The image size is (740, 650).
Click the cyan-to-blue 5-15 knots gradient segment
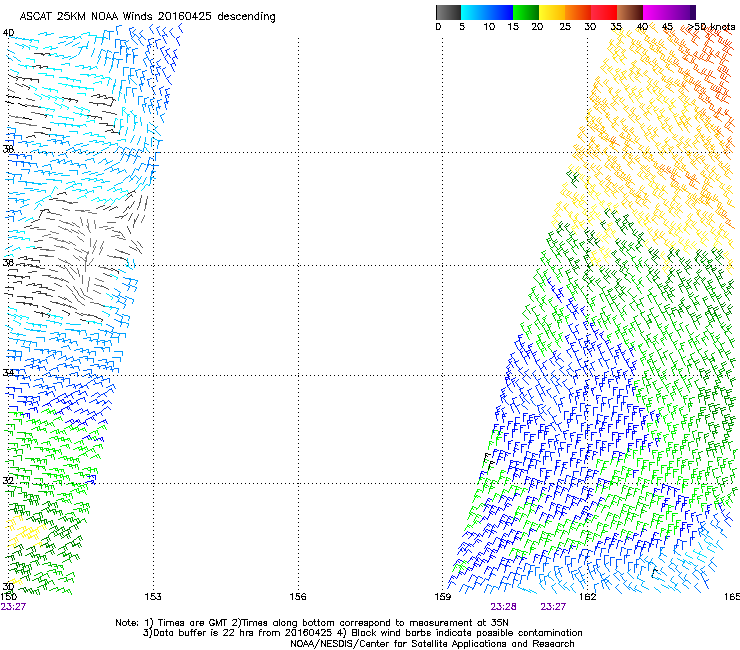click(487, 12)
